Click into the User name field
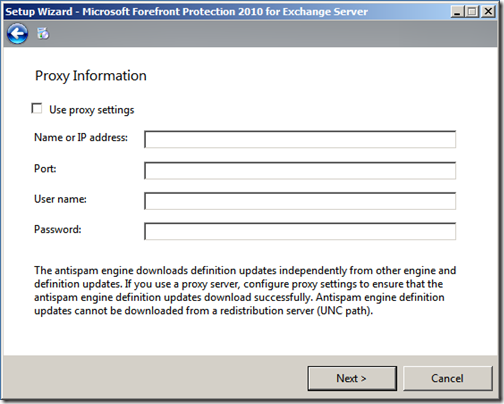 (300, 201)
